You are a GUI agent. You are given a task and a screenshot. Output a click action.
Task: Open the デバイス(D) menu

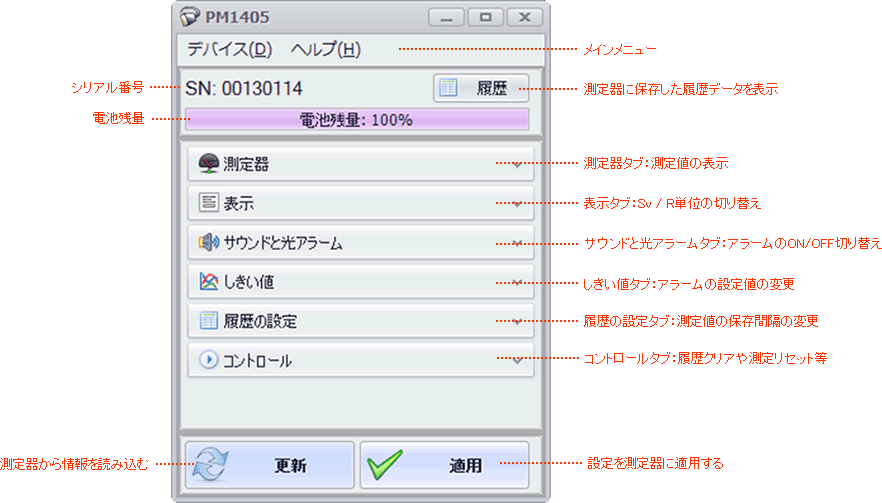point(230,50)
